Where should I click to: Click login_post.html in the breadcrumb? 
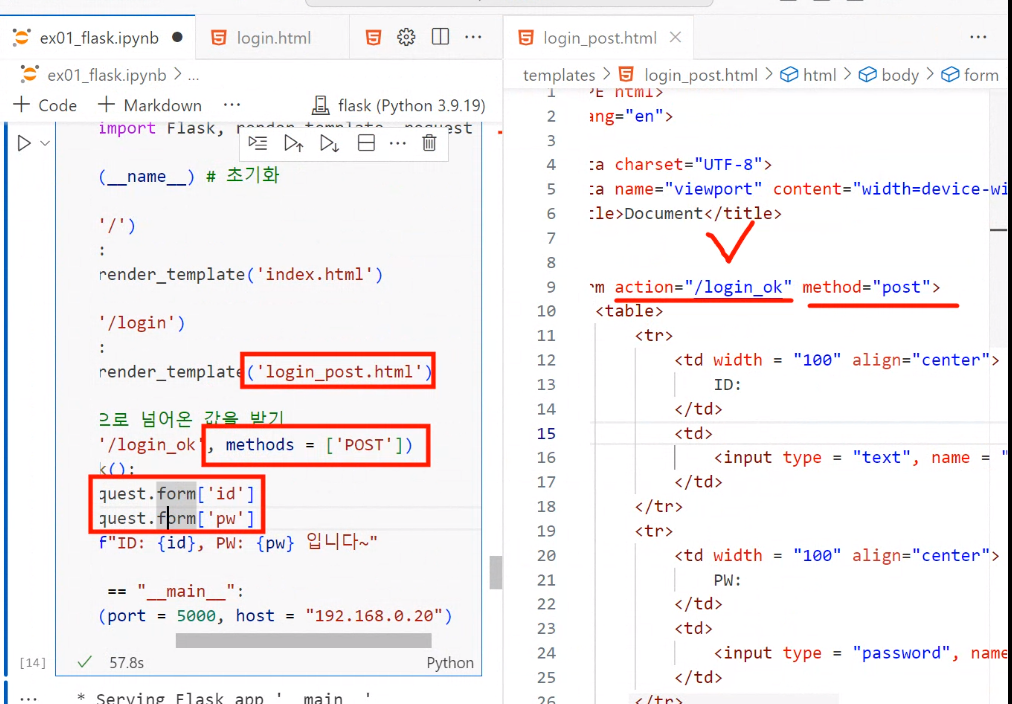pyautogui.click(x=700, y=75)
